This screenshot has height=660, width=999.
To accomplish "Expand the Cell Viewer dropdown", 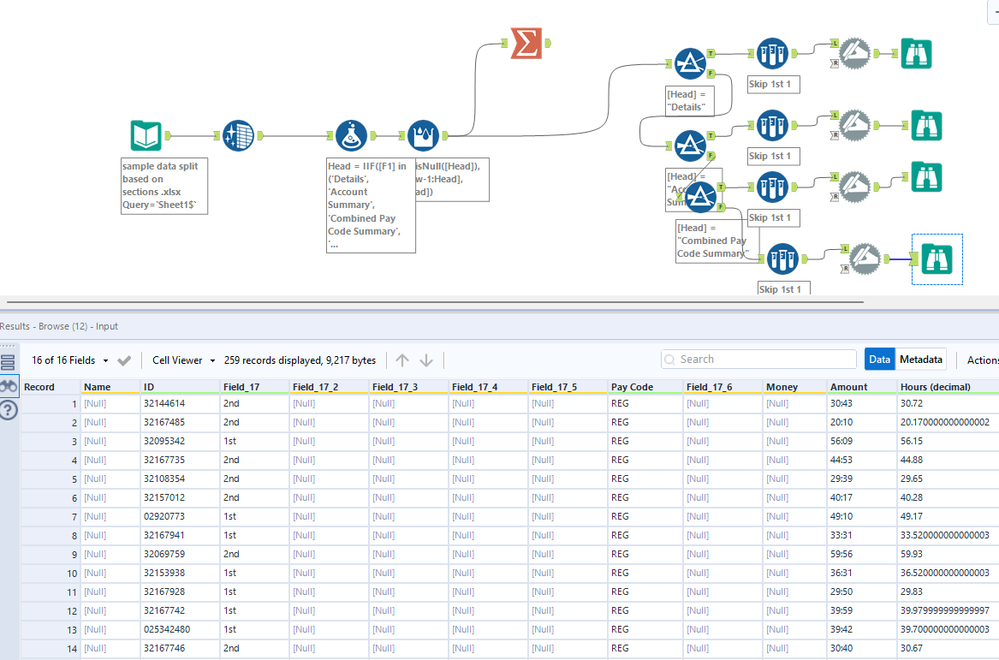I will [184, 360].
